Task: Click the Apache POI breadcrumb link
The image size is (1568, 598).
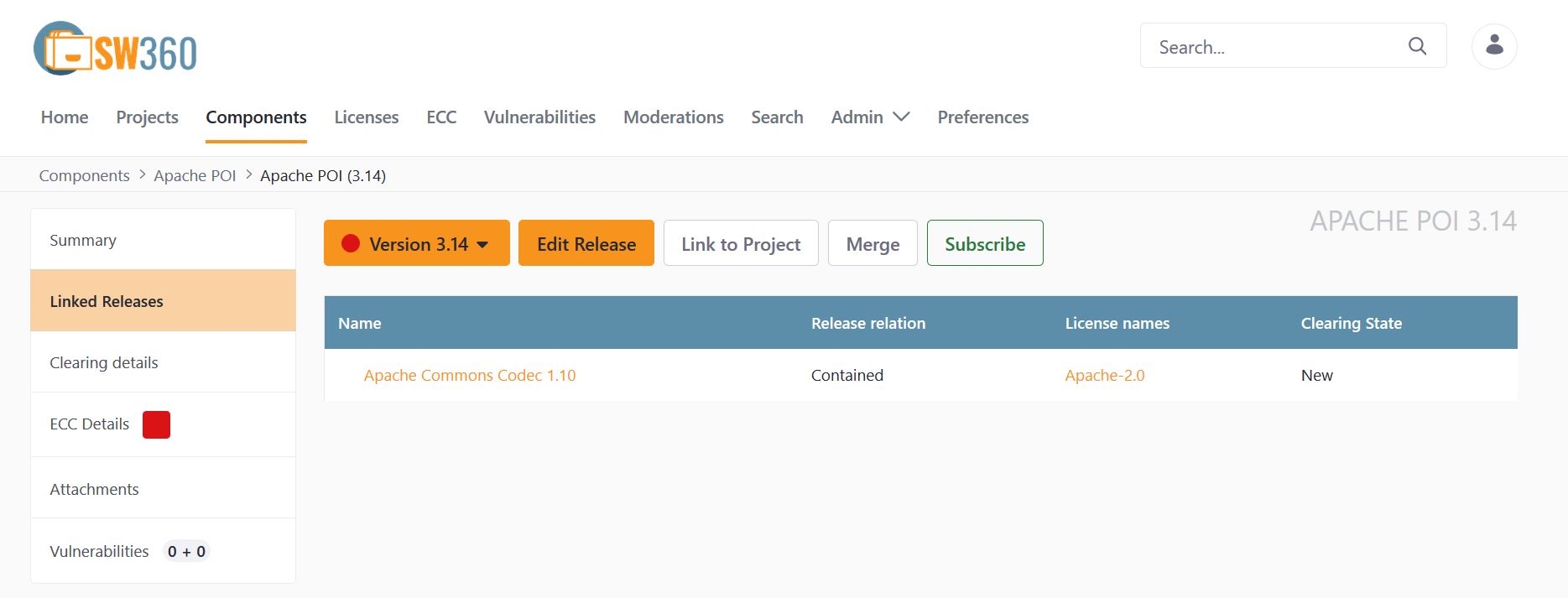Action: tap(195, 175)
